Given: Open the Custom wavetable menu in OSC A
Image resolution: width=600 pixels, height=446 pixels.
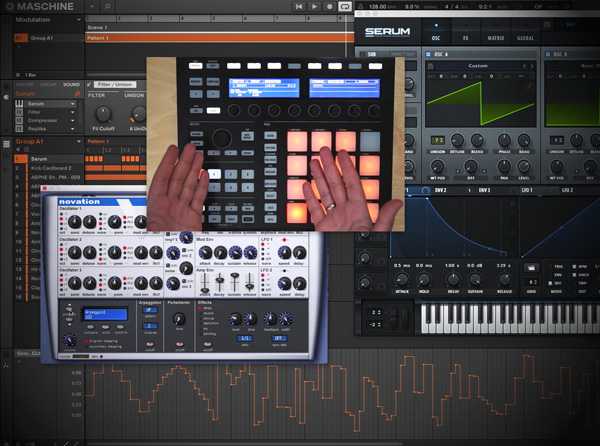Looking at the screenshot, I should (x=478, y=66).
